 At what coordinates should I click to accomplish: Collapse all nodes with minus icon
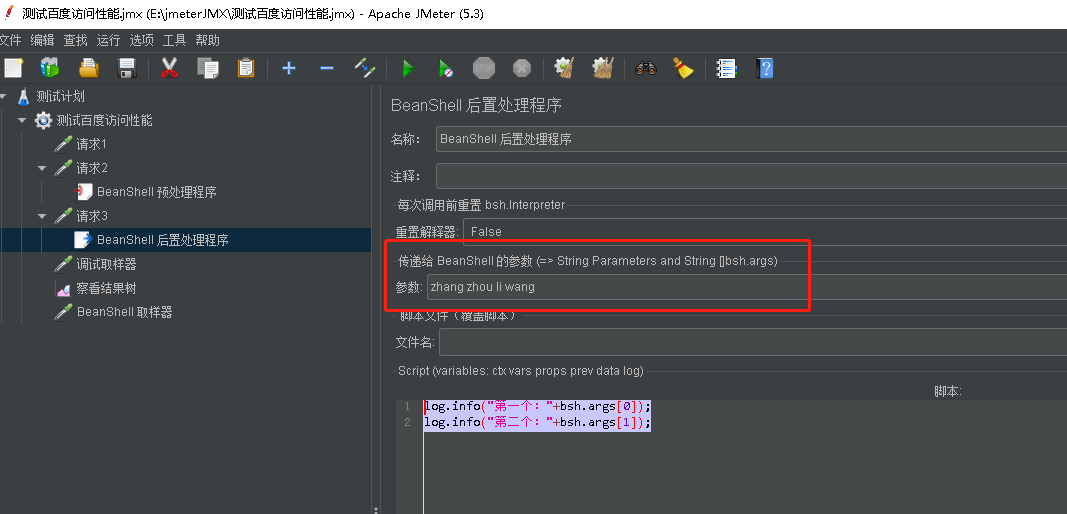coord(327,68)
